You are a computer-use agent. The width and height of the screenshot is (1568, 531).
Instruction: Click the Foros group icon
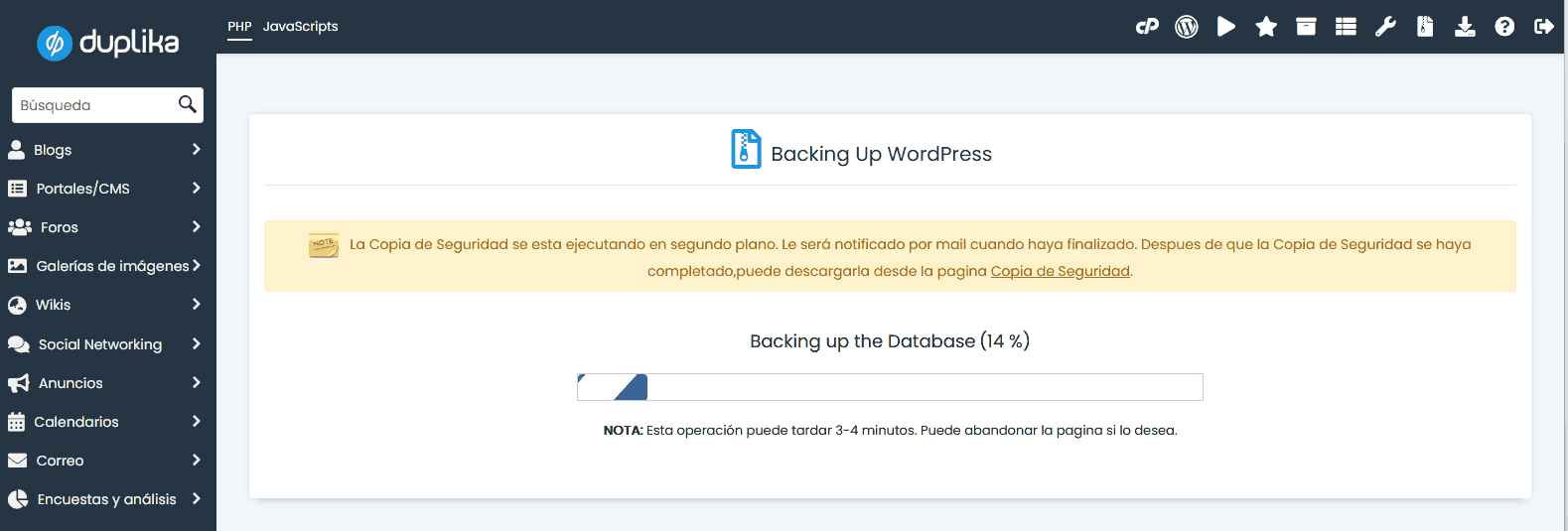[x=19, y=227]
